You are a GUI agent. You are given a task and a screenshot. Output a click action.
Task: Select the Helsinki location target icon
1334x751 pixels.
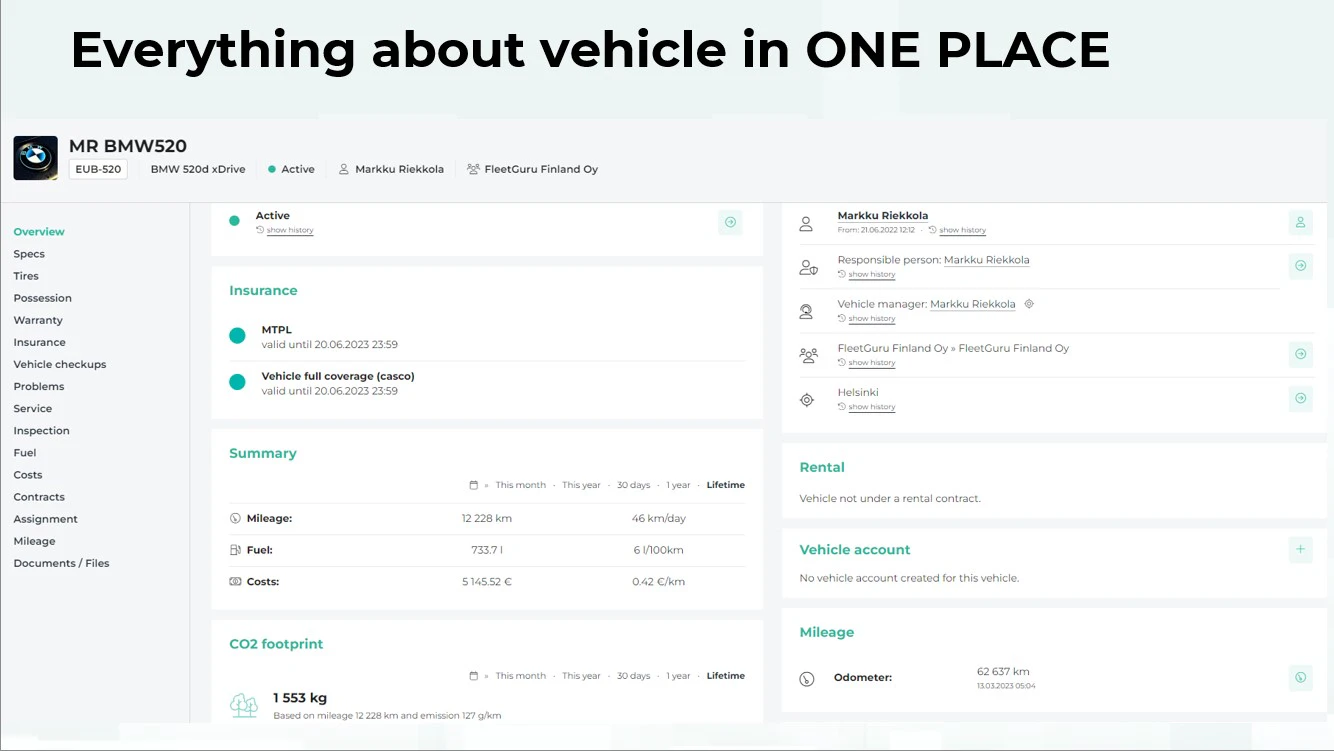pyautogui.click(x=807, y=398)
